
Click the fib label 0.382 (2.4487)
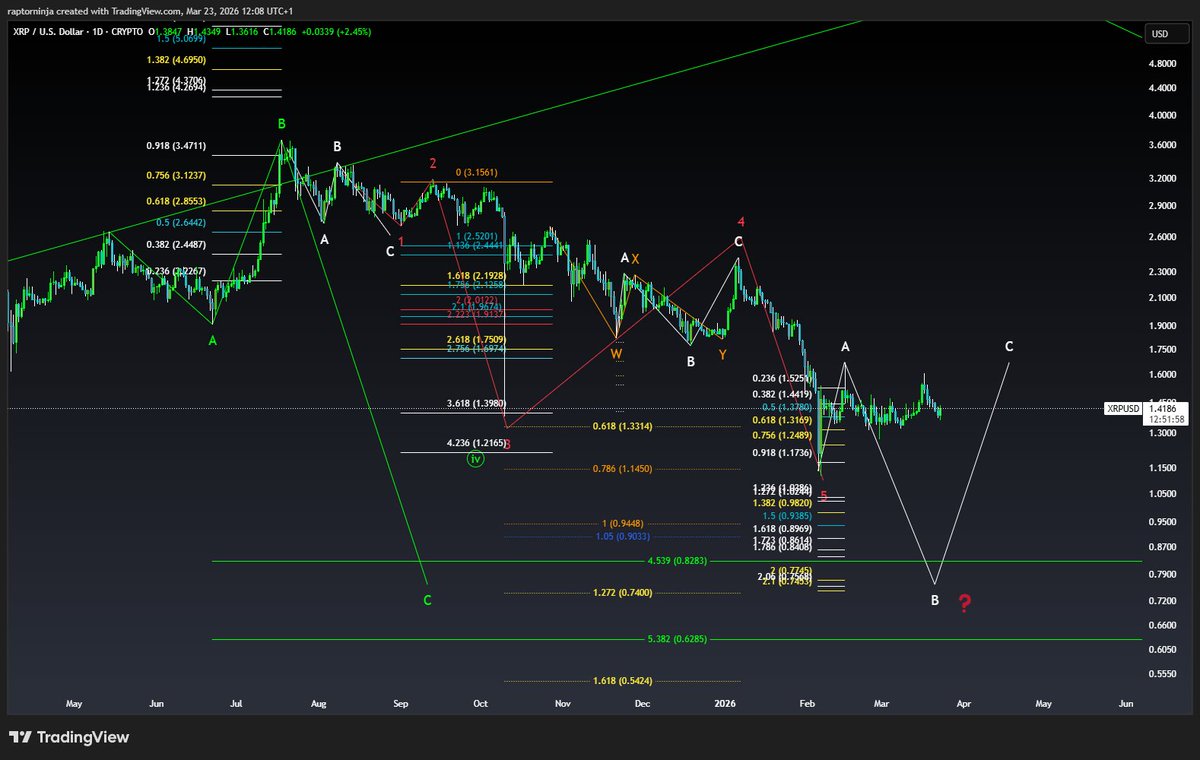[x=176, y=245]
